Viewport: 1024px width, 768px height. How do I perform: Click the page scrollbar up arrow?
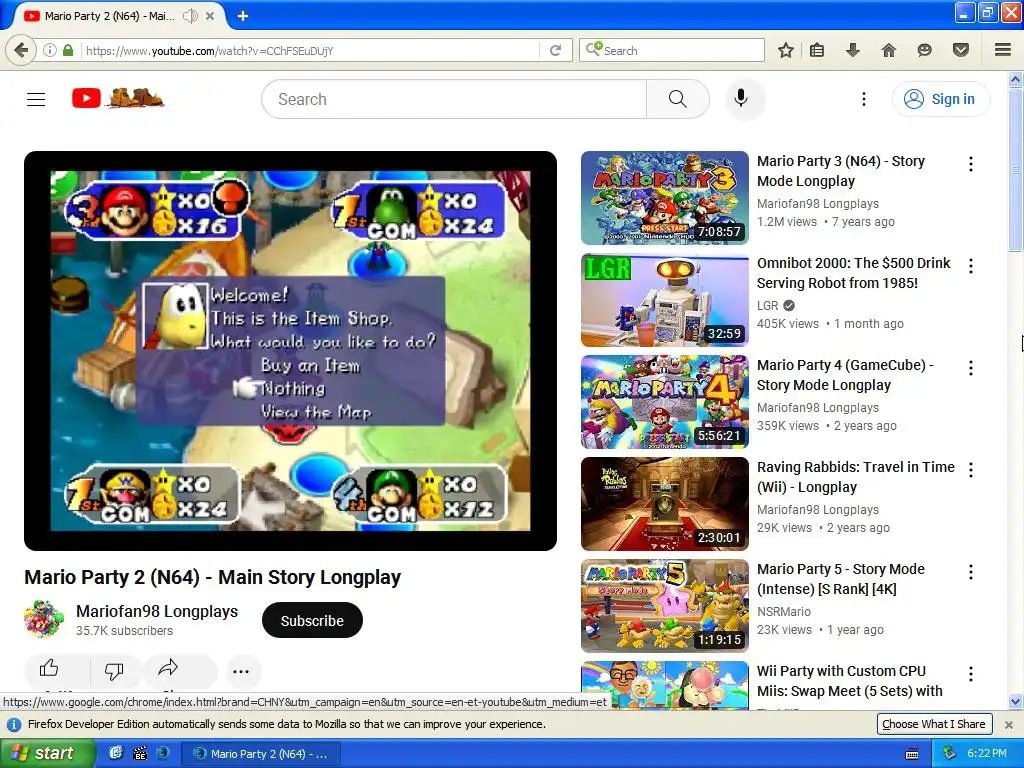(1015, 79)
